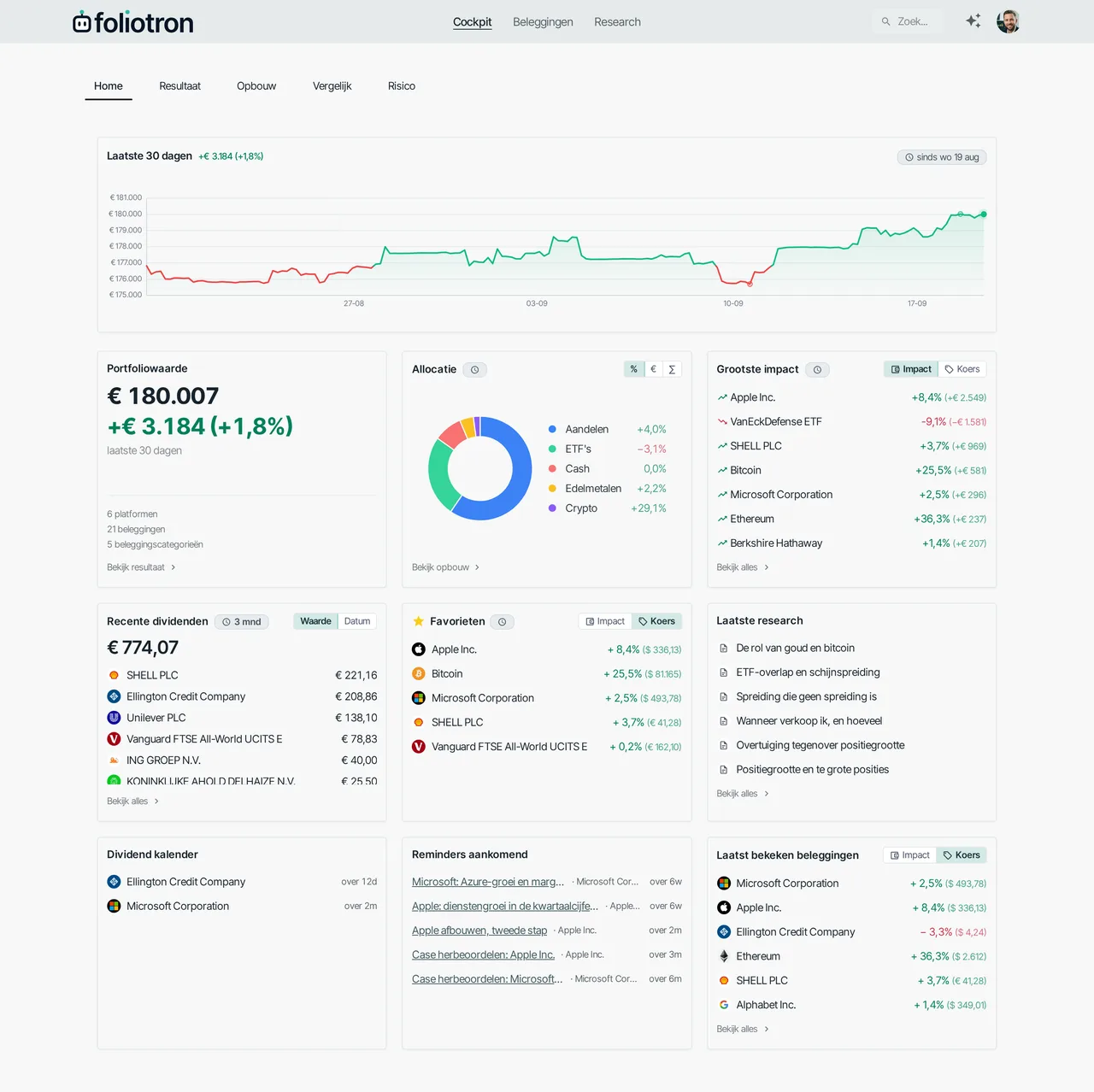
Task: Open research article 'Spreiding die geen spreiding is'
Action: [807, 696]
